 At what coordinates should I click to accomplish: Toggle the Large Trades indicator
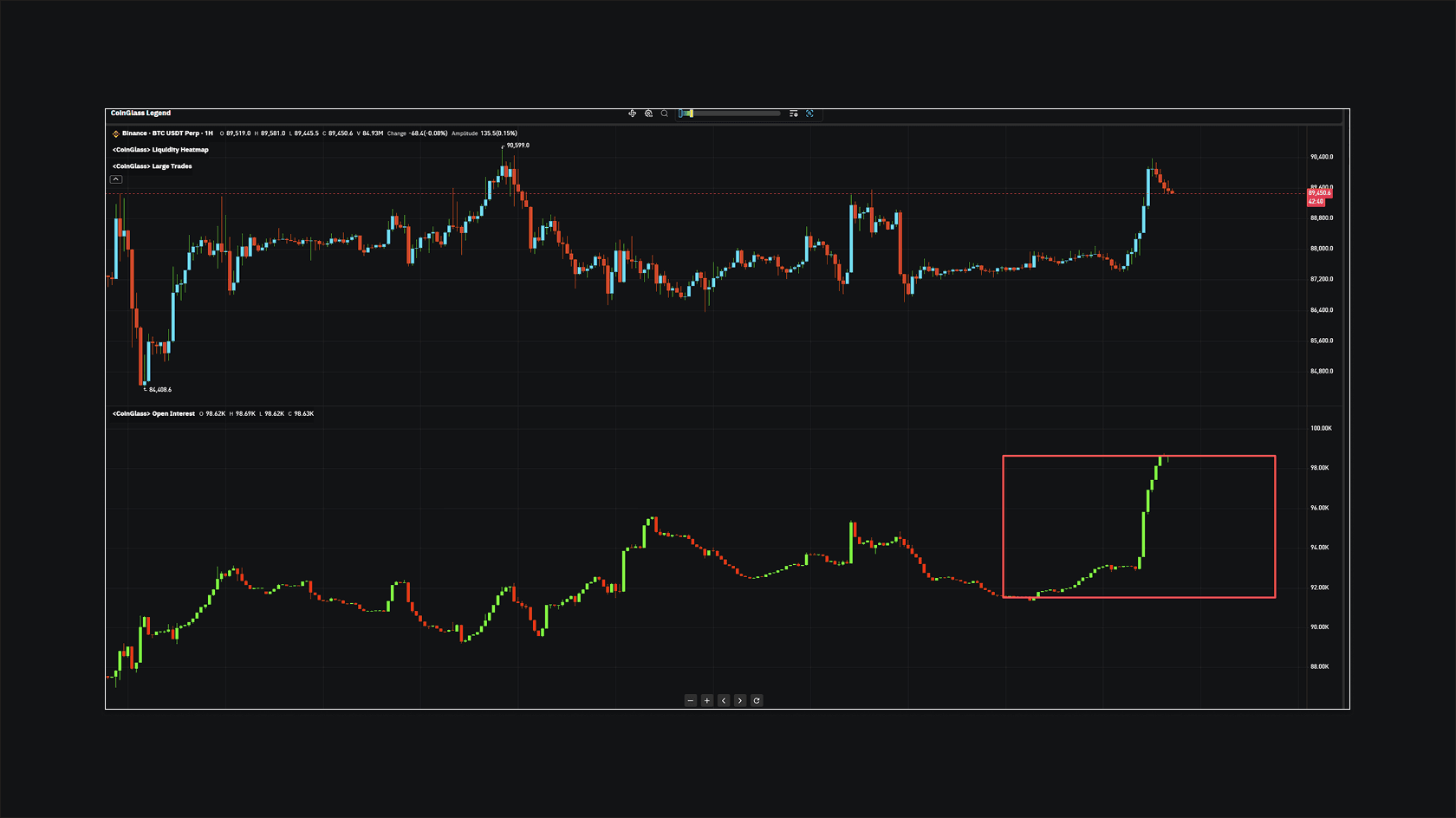point(152,166)
